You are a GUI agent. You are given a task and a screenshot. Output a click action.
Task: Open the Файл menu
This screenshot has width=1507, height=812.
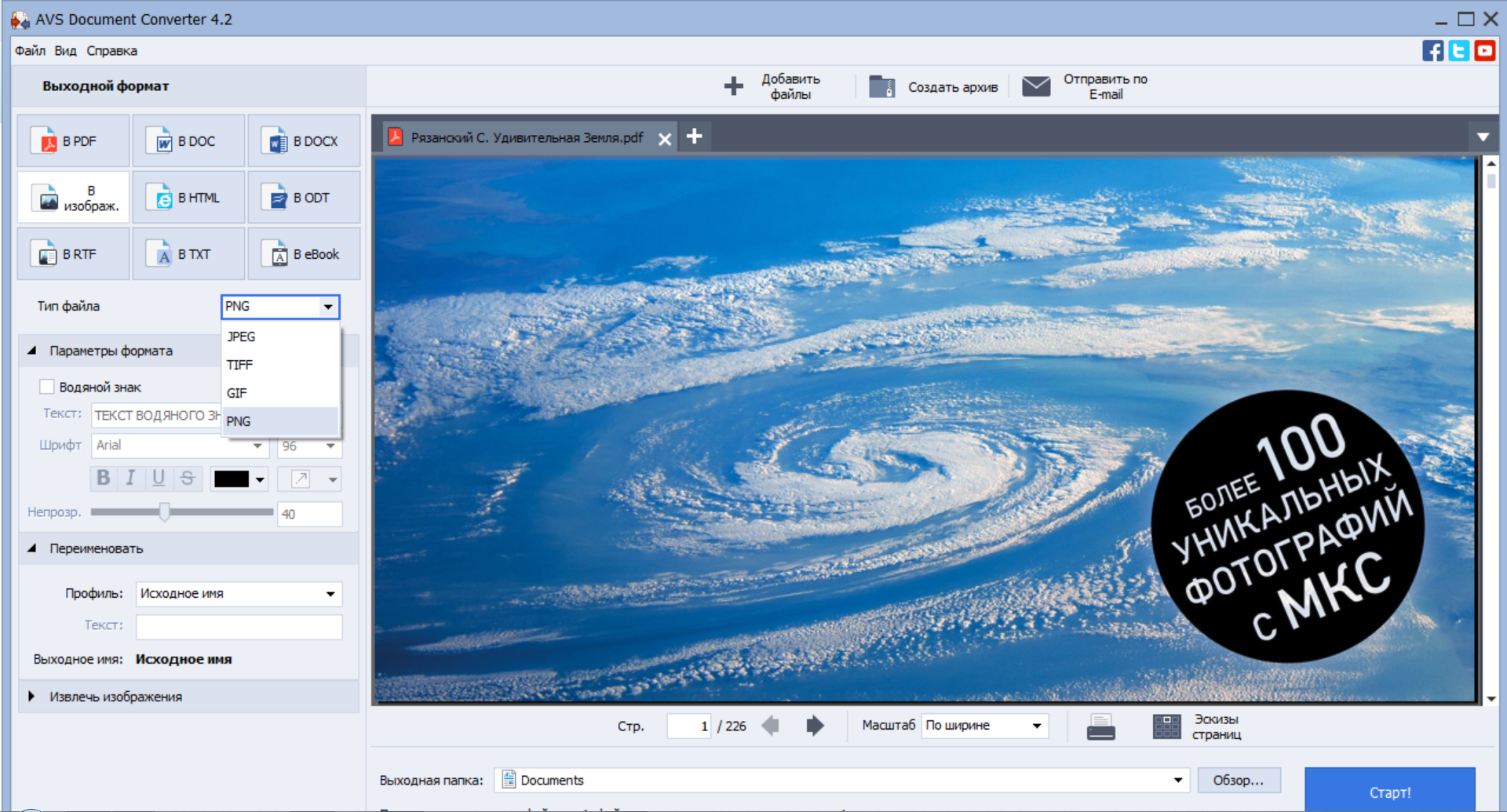30,51
